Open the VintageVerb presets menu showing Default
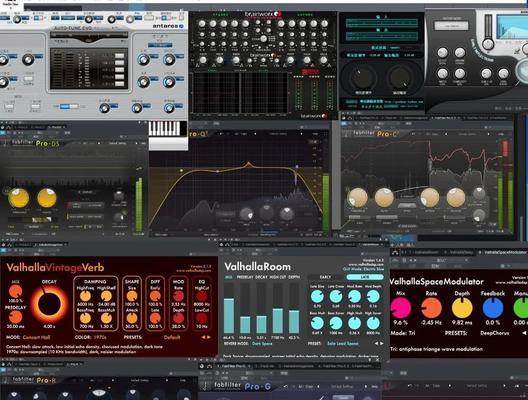The image size is (528, 400). (172, 337)
